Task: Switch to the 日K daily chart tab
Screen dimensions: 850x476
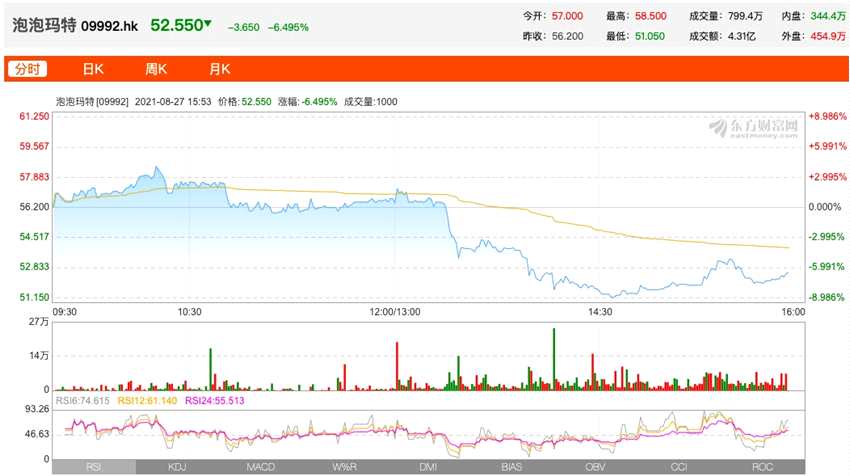Action: (93, 69)
